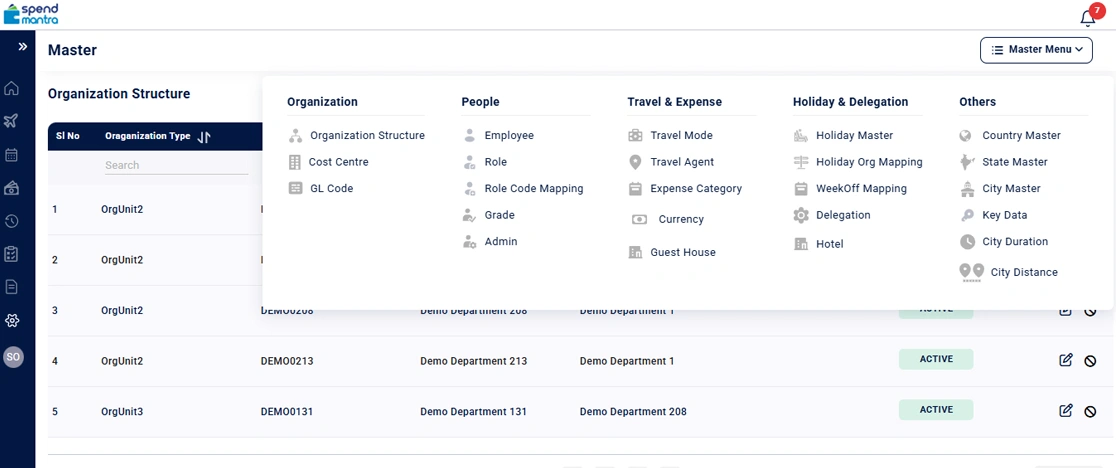This screenshot has height=468, width=1116.
Task: Open the calendar icon in sidebar
Action: point(11,155)
